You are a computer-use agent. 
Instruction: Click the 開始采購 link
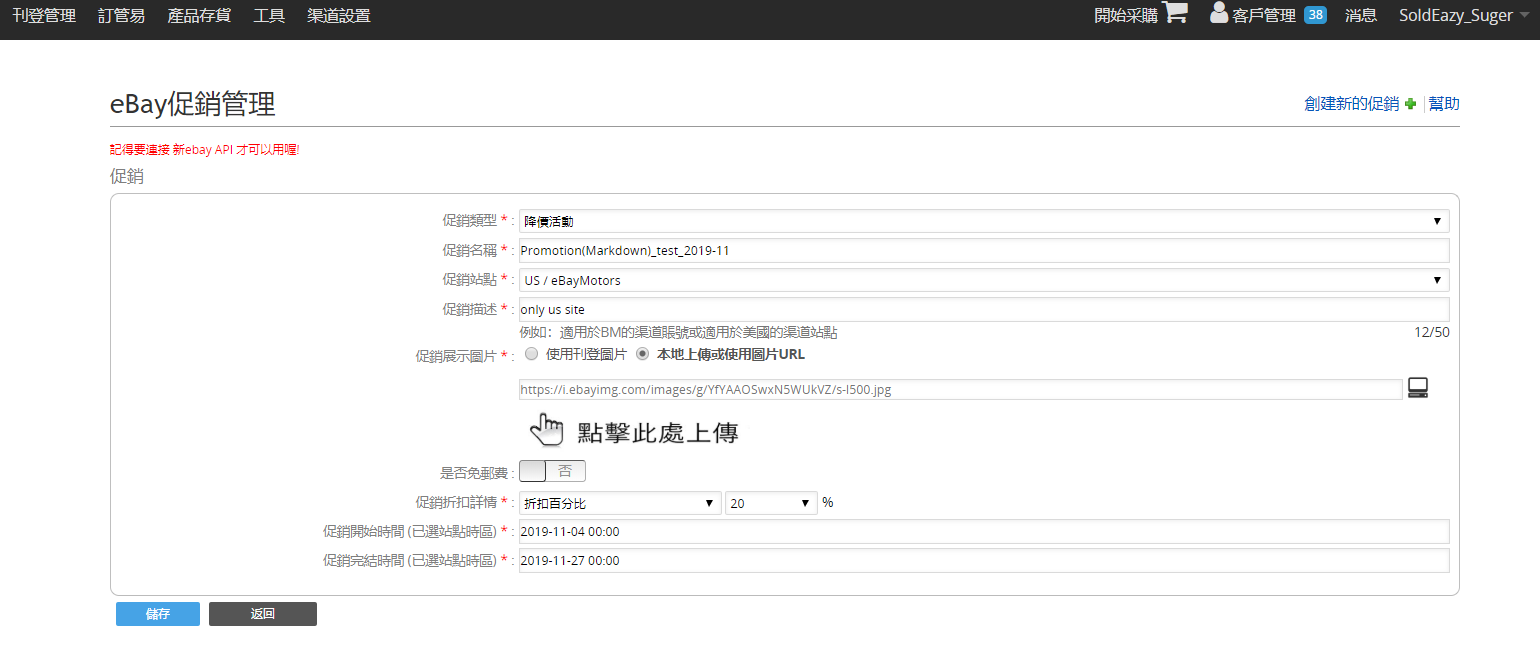pos(1126,15)
